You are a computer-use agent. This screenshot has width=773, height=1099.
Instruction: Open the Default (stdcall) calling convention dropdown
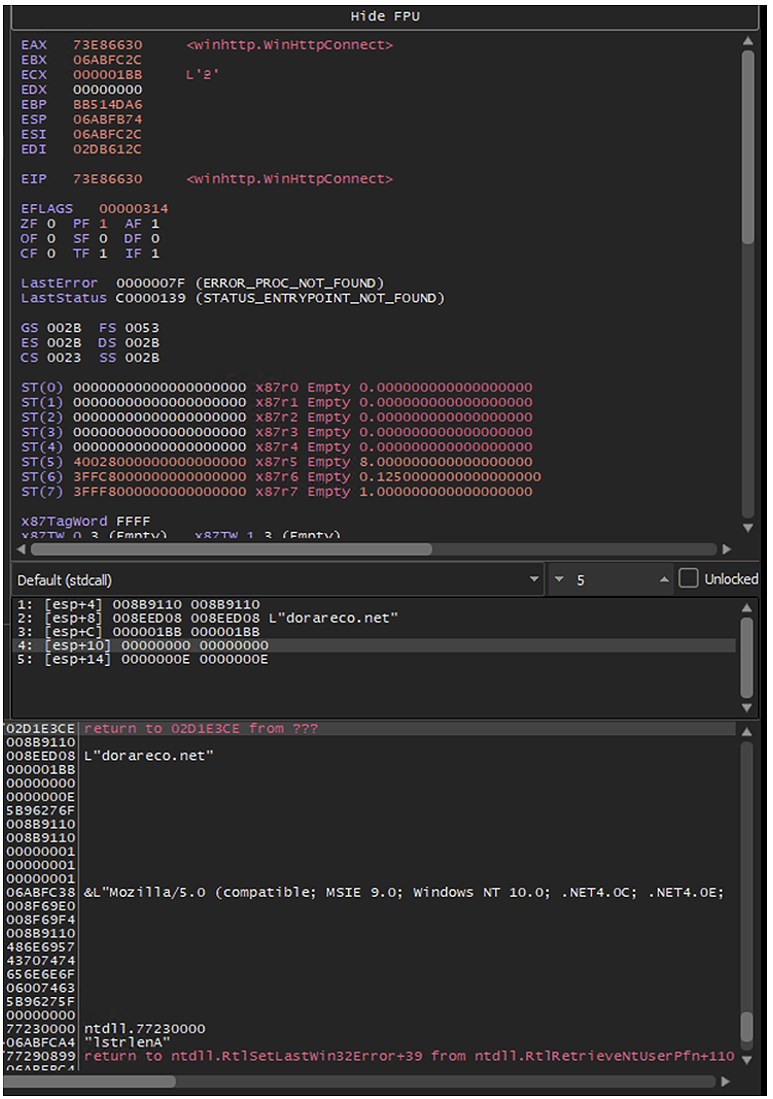tap(276, 580)
